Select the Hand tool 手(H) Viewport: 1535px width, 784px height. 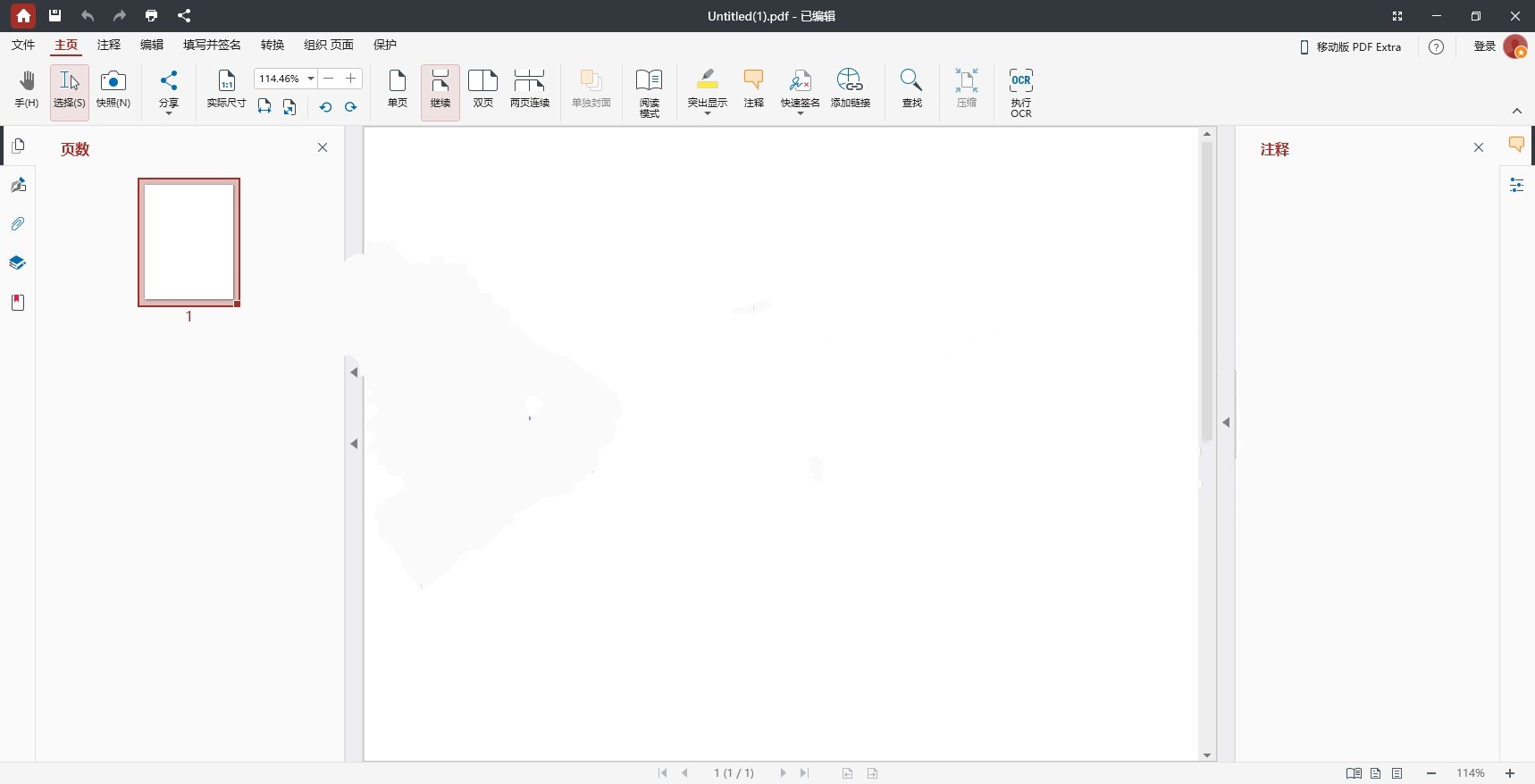click(x=27, y=90)
